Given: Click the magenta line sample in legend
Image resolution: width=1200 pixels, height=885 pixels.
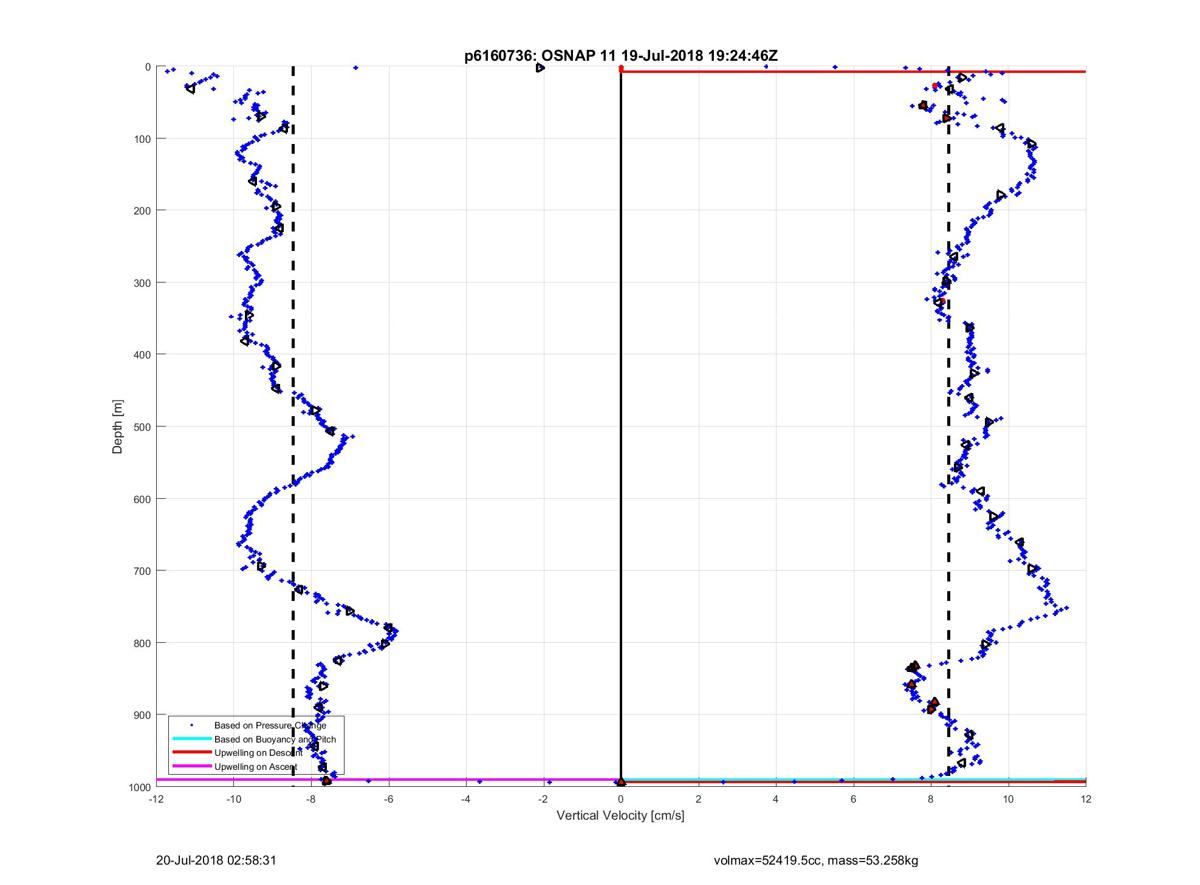Looking at the screenshot, I should pos(190,766).
